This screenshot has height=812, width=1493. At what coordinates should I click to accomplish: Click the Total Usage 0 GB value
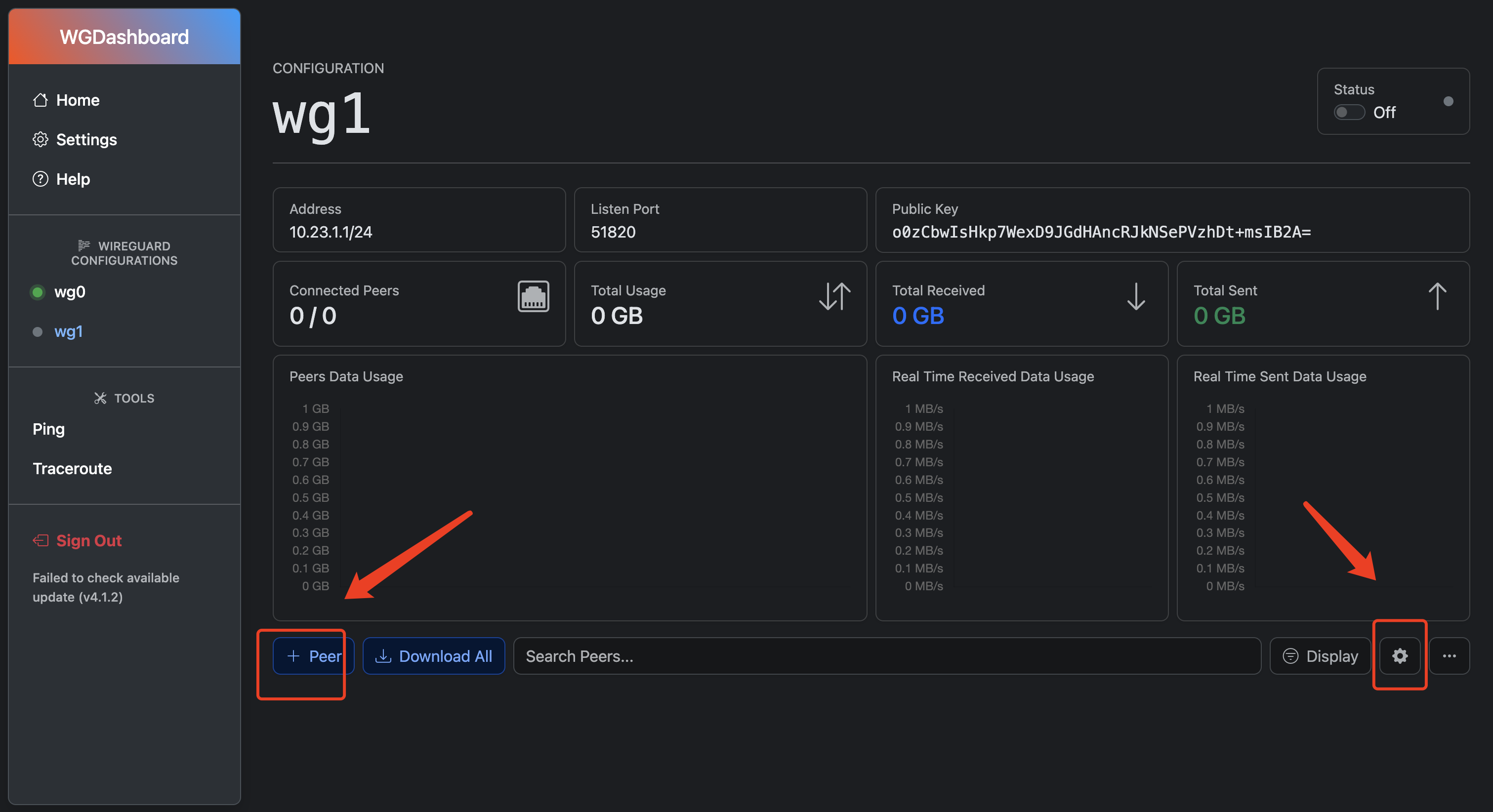617,316
